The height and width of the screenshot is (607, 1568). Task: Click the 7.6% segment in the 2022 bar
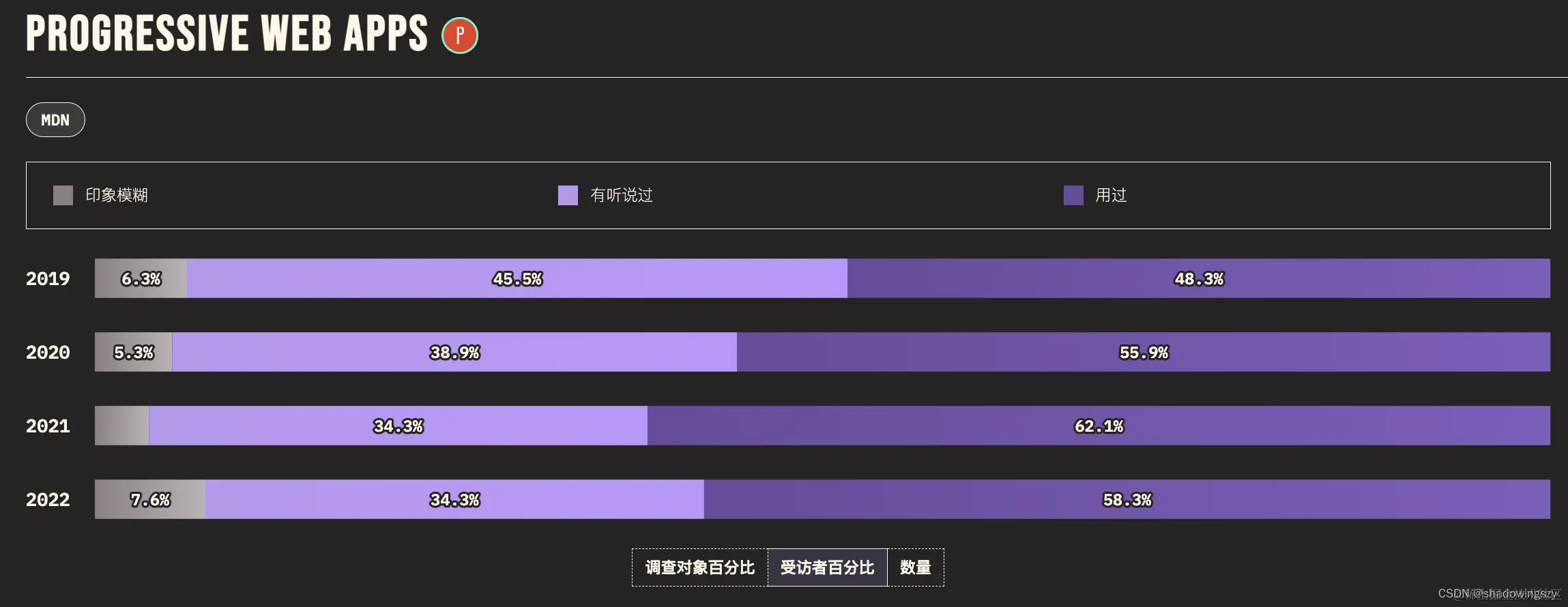pos(149,499)
